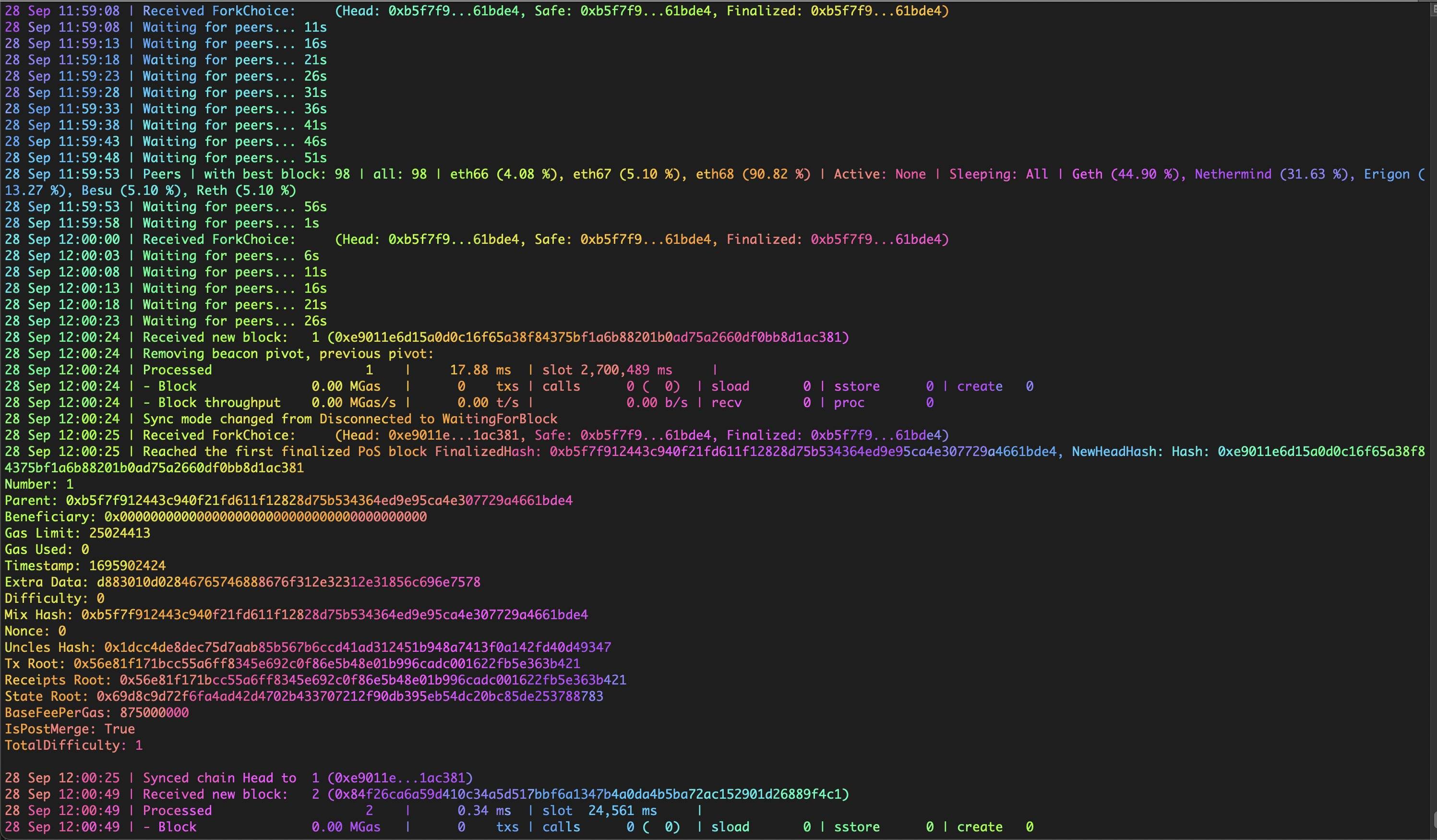Viewport: 1437px width, 840px height.
Task: Select the 'slot 24,561 ms' value
Action: (599, 811)
